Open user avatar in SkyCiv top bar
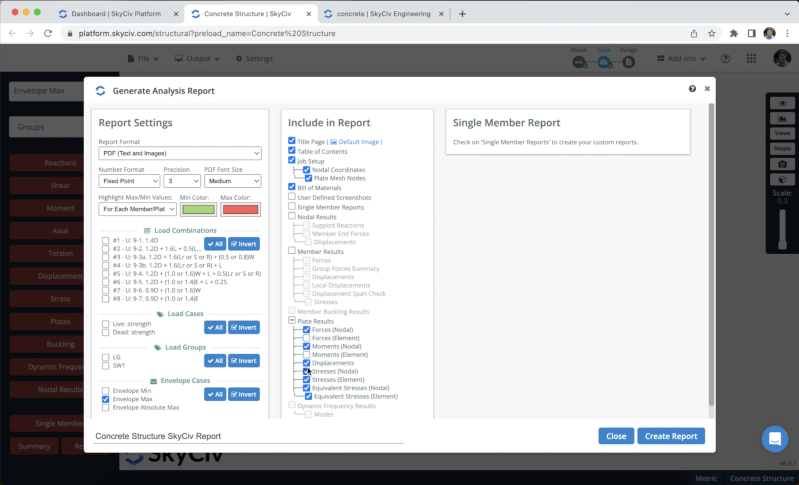799x485 pixels. click(x=782, y=59)
